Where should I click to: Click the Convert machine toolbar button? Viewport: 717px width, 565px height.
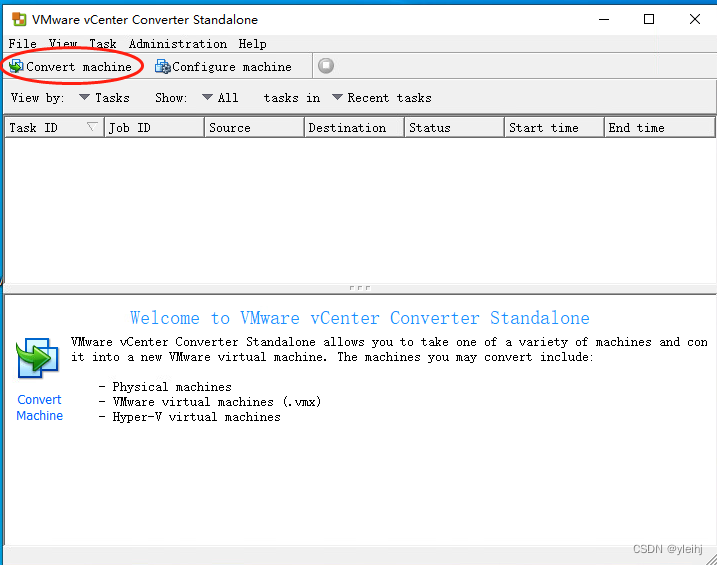coord(70,67)
